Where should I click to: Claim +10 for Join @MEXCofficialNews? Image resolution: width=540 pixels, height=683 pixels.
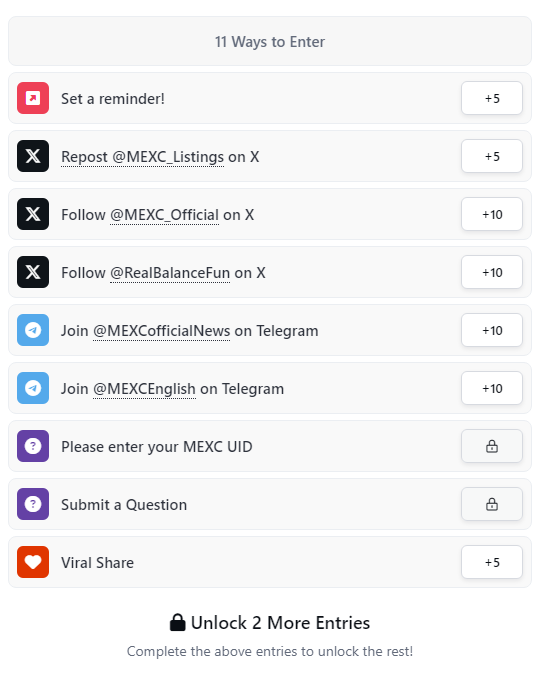(x=492, y=330)
